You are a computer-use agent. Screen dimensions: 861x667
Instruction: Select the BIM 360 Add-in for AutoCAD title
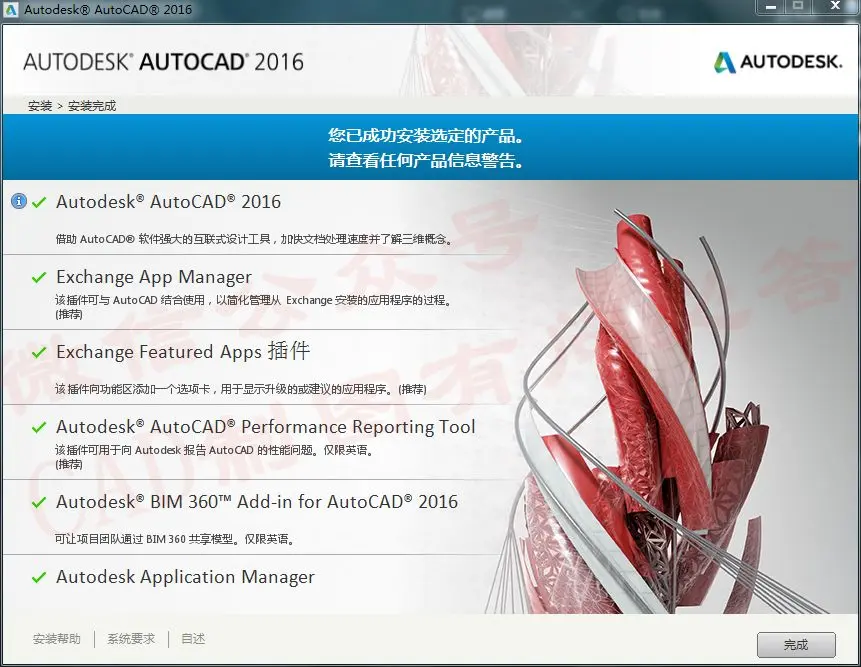[257, 501]
